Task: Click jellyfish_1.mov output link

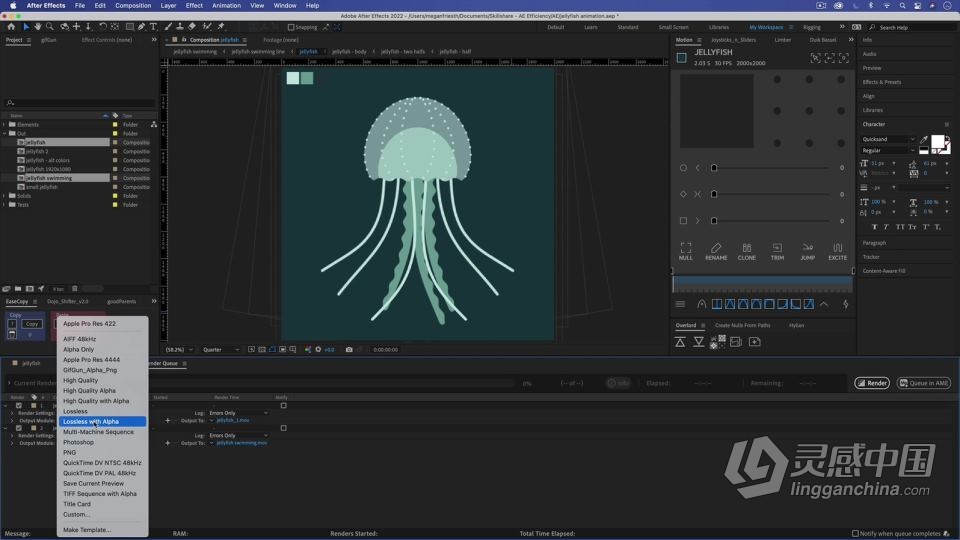Action: pyautogui.click(x=233, y=421)
